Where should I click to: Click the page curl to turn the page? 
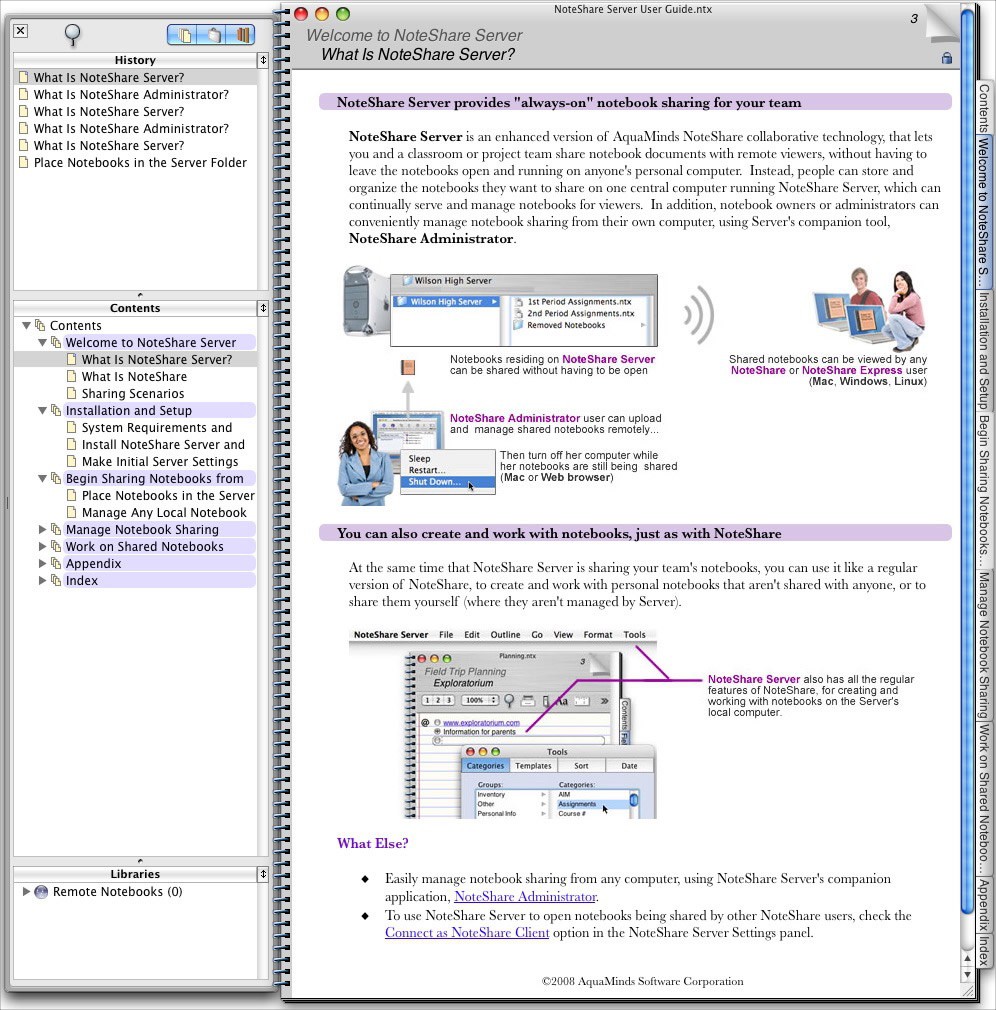[x=941, y=24]
